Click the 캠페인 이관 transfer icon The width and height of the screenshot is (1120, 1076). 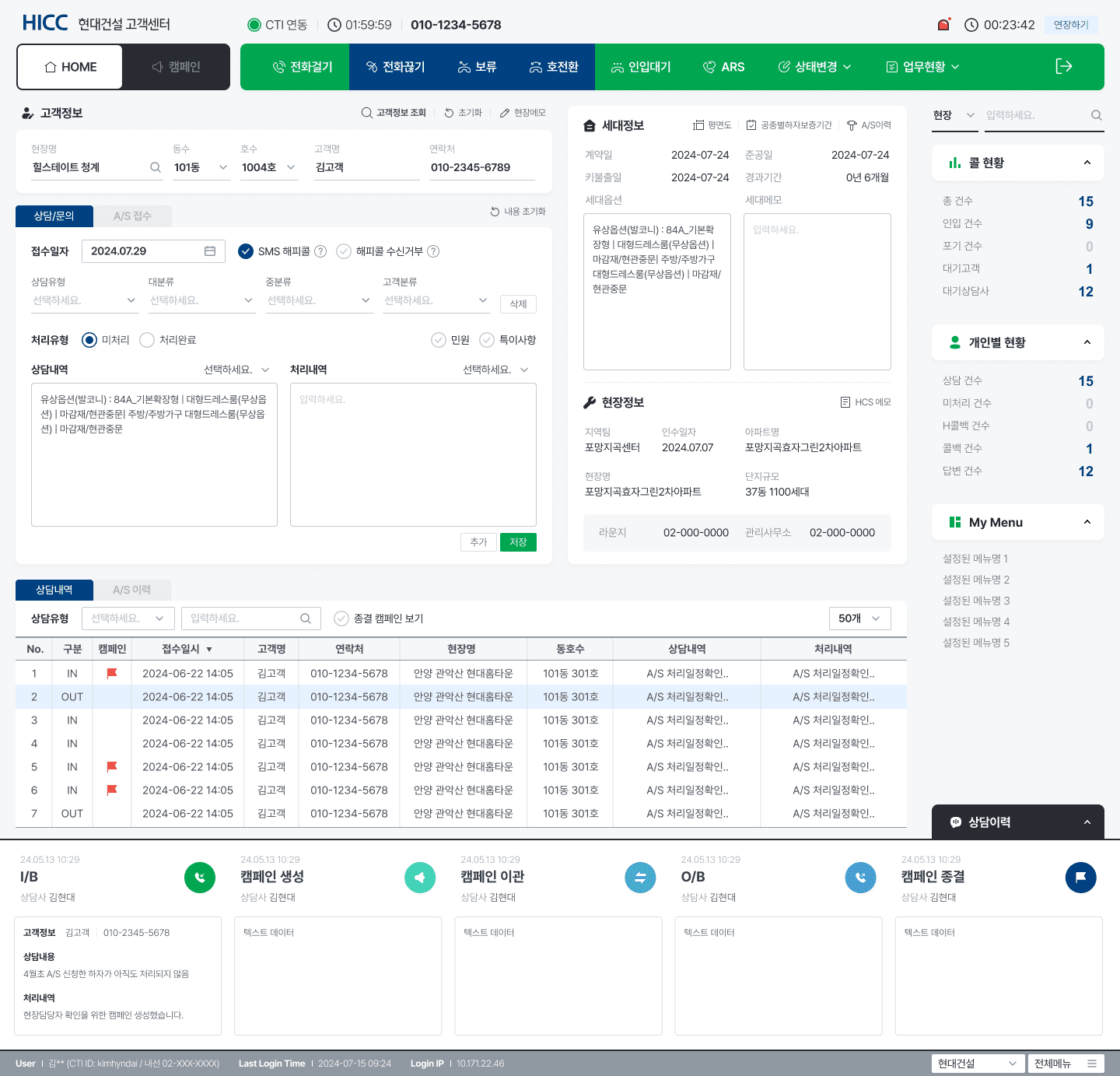640,878
